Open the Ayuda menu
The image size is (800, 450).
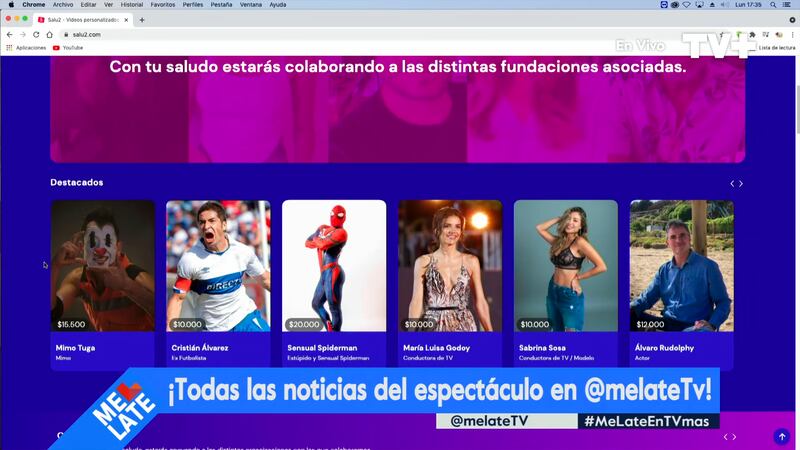[278, 5]
